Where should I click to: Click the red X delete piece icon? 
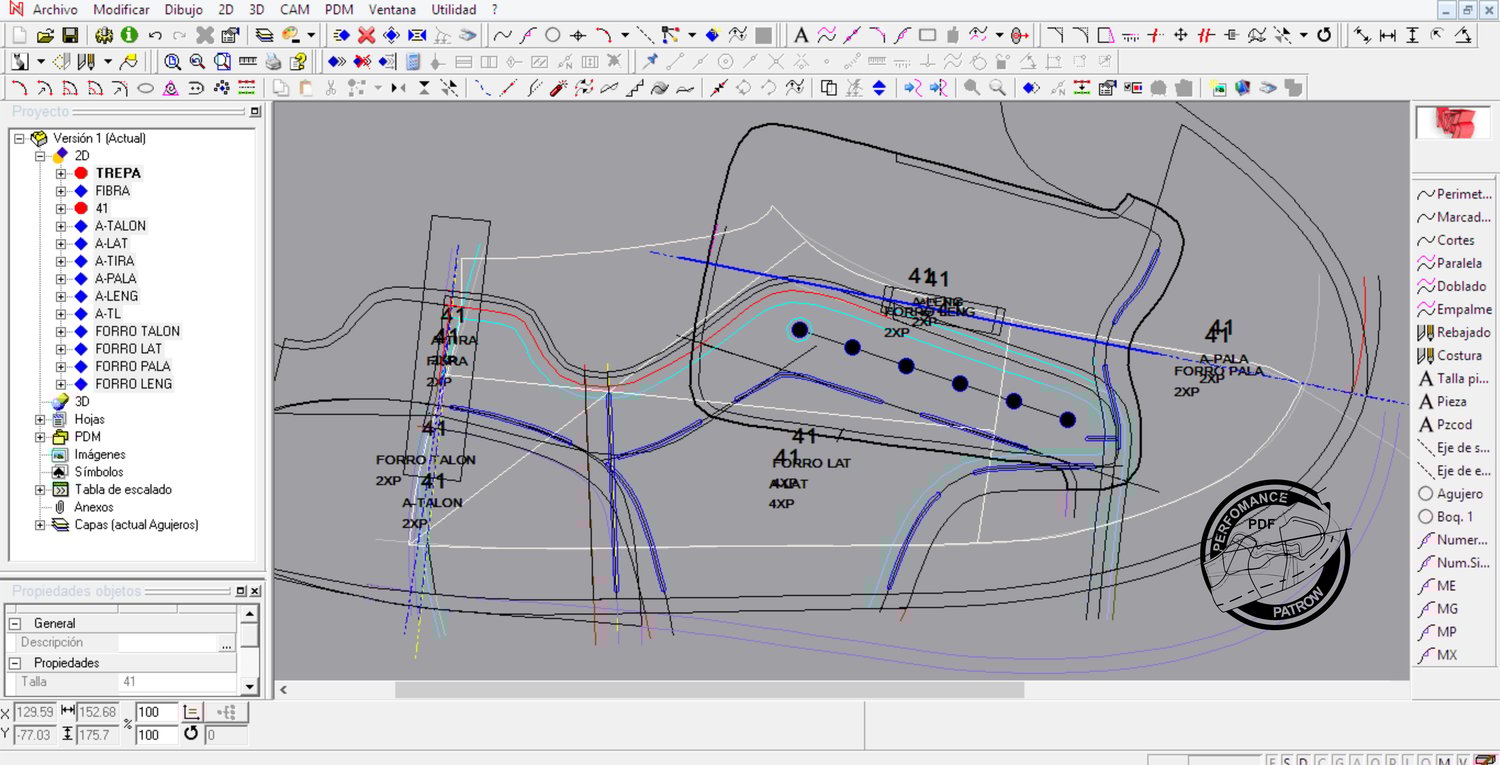coord(366,35)
